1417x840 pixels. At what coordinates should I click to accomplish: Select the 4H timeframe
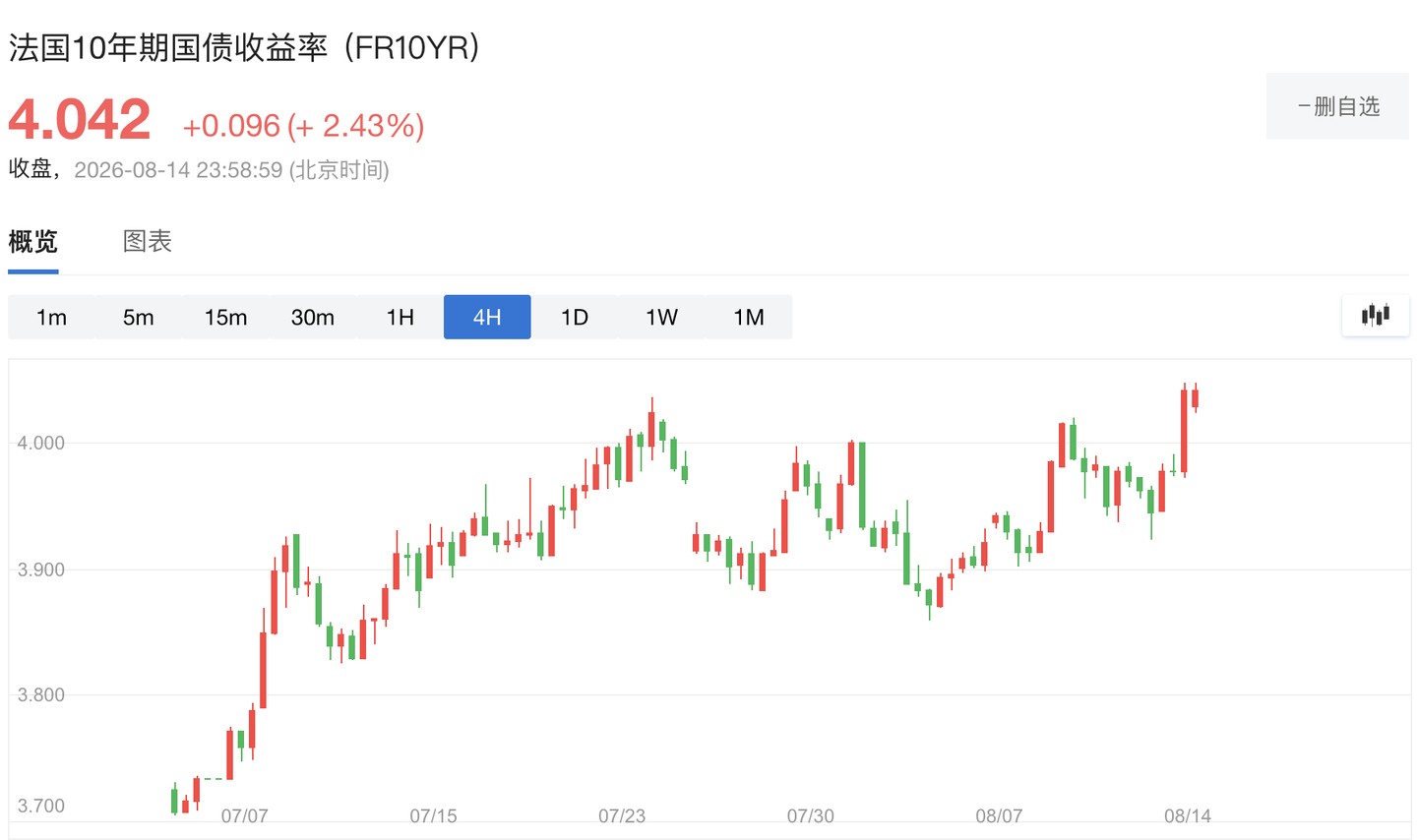(x=487, y=317)
